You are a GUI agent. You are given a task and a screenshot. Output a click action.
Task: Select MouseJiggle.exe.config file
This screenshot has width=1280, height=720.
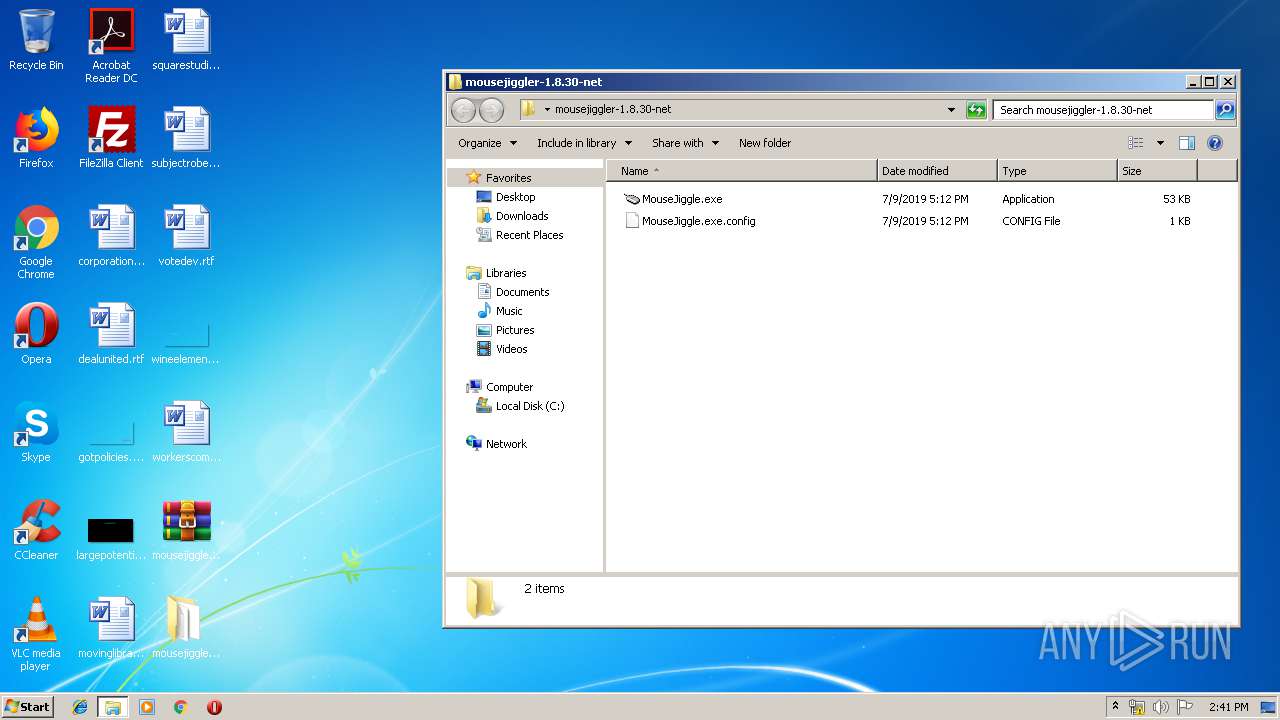pos(698,221)
